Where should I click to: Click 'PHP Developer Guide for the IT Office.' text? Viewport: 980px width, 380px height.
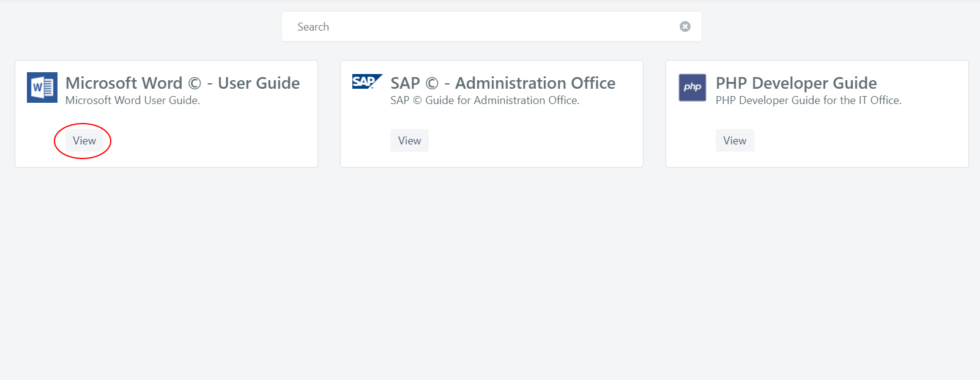point(809,100)
